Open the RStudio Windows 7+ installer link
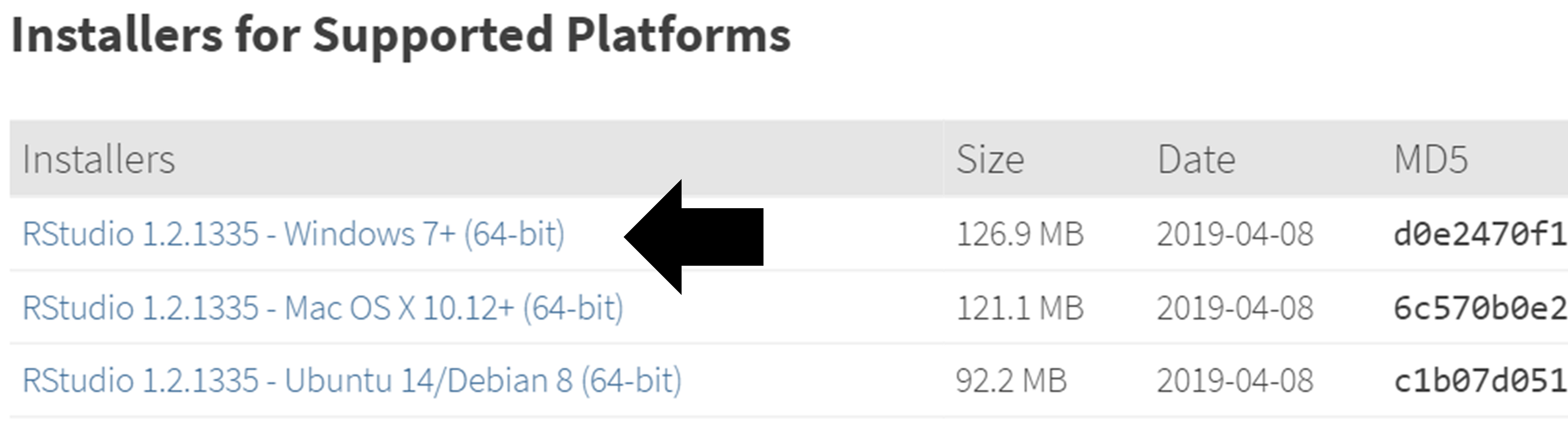1568x430 pixels. [x=294, y=234]
